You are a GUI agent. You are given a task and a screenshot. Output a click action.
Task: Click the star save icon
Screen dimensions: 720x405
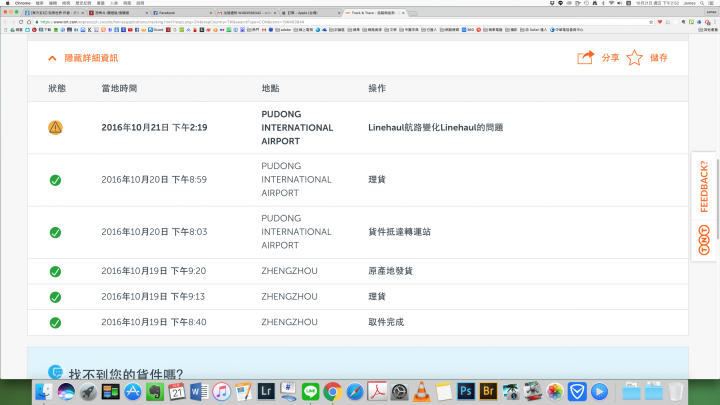634,58
